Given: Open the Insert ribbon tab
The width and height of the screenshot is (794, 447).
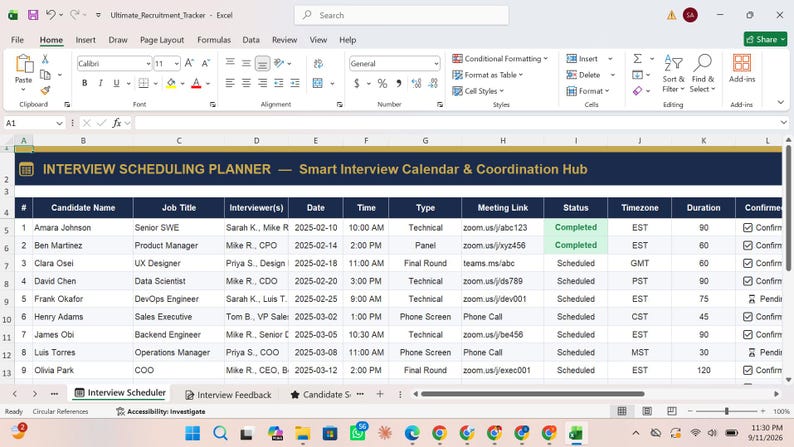Looking at the screenshot, I should click(x=85, y=39).
